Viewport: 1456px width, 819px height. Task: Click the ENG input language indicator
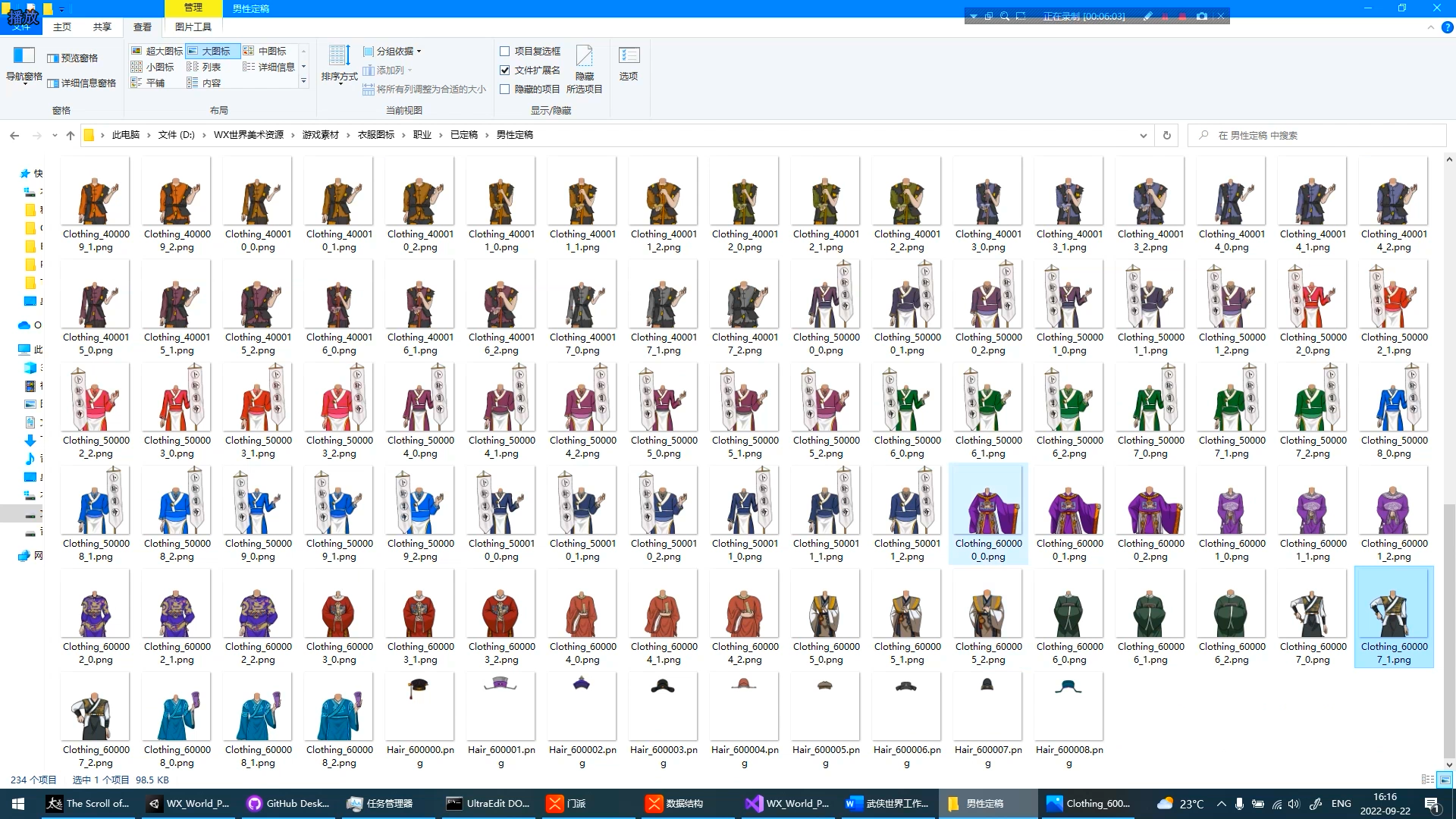pyautogui.click(x=1341, y=803)
